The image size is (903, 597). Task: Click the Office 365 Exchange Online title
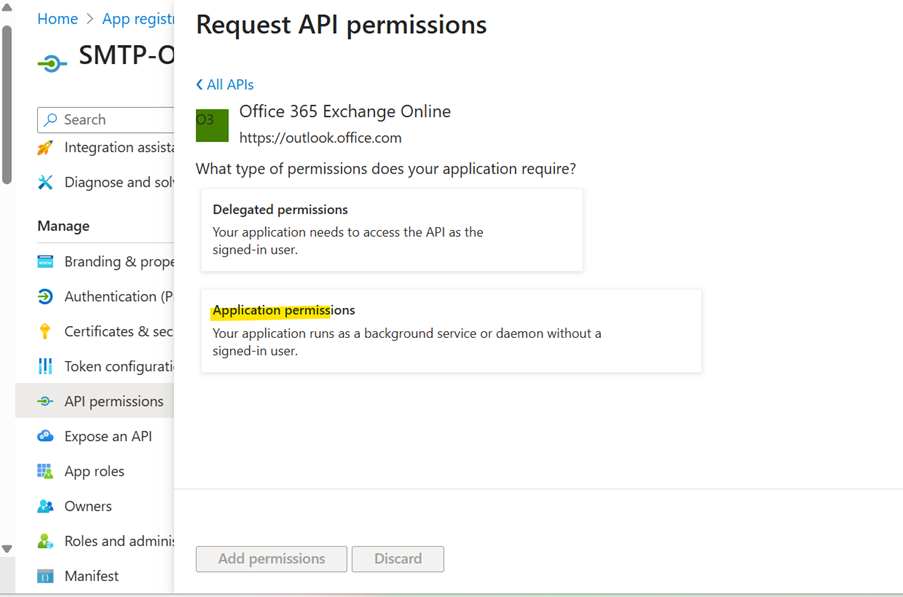click(345, 111)
